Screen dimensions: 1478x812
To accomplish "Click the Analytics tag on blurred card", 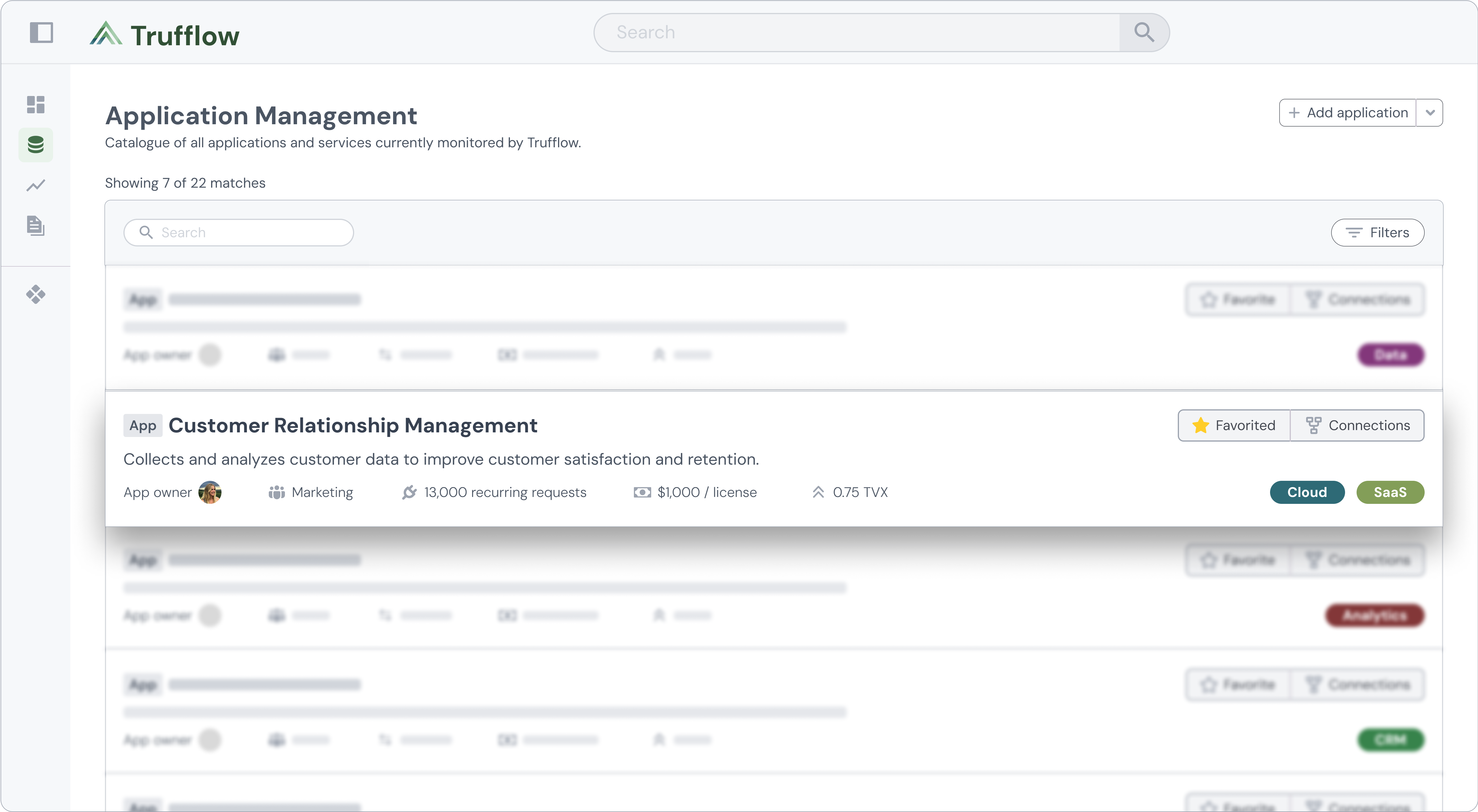I will (x=1375, y=615).
